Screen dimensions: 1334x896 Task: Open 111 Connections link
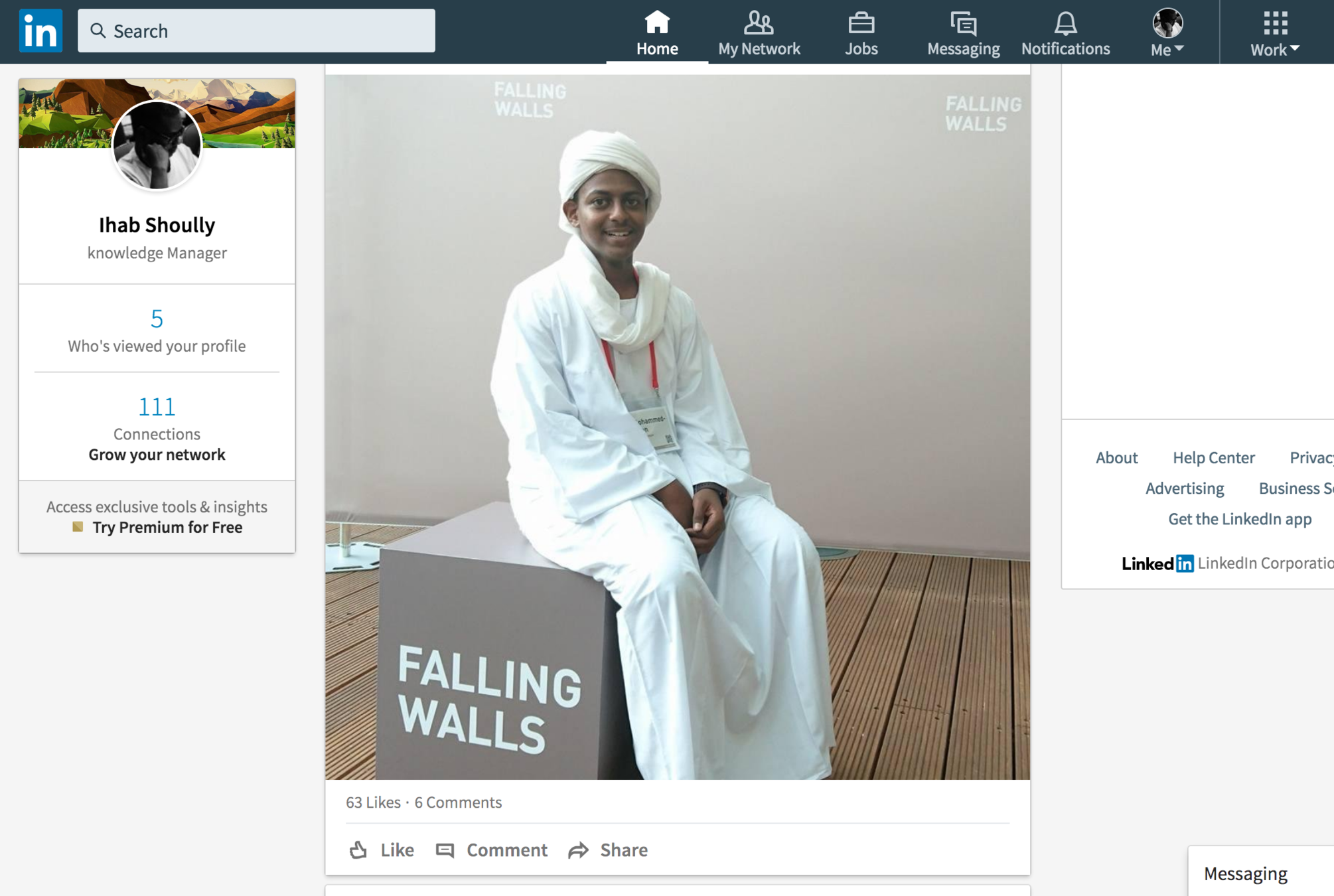tap(157, 418)
